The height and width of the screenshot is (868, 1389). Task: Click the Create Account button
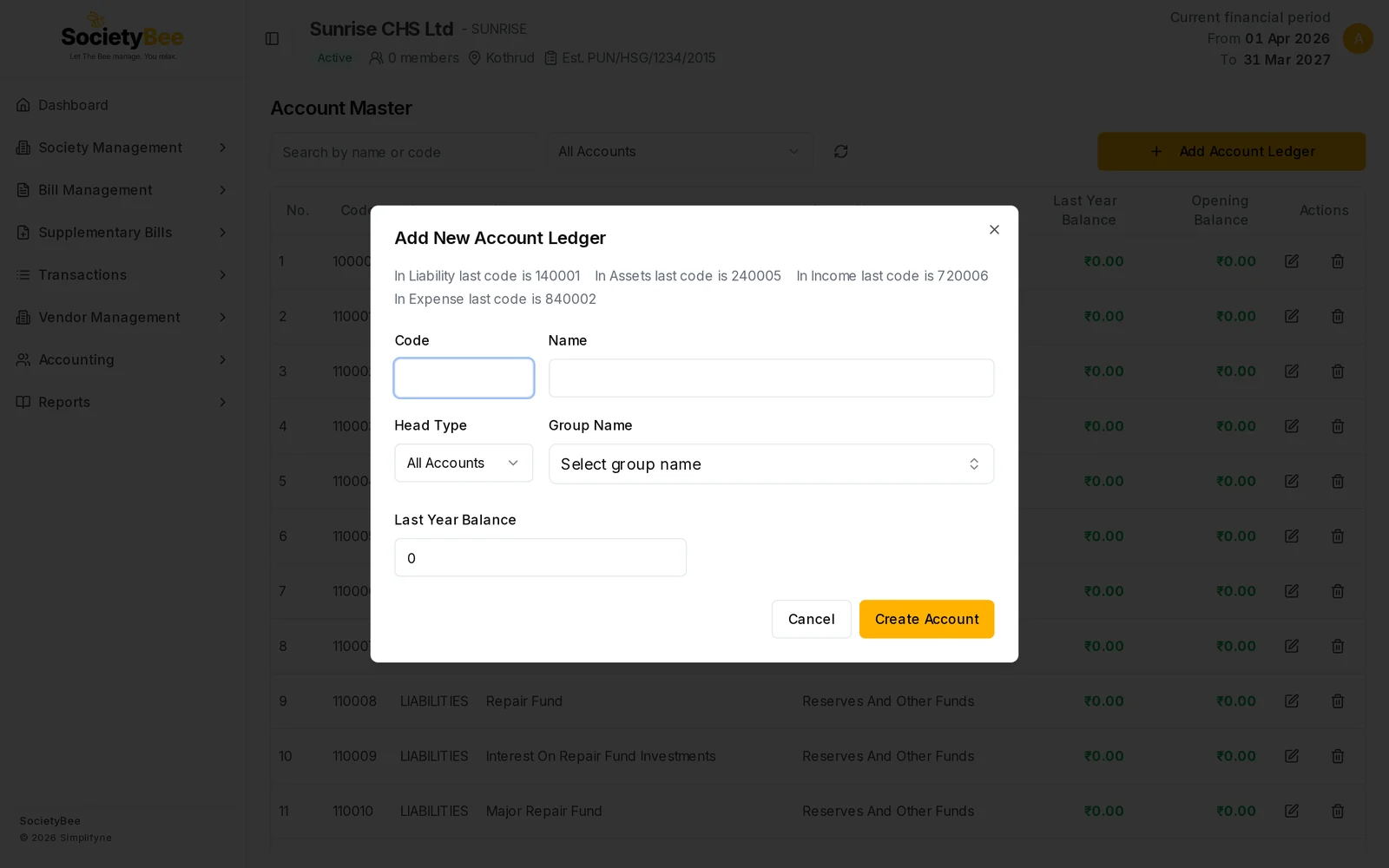pyautogui.click(x=926, y=619)
